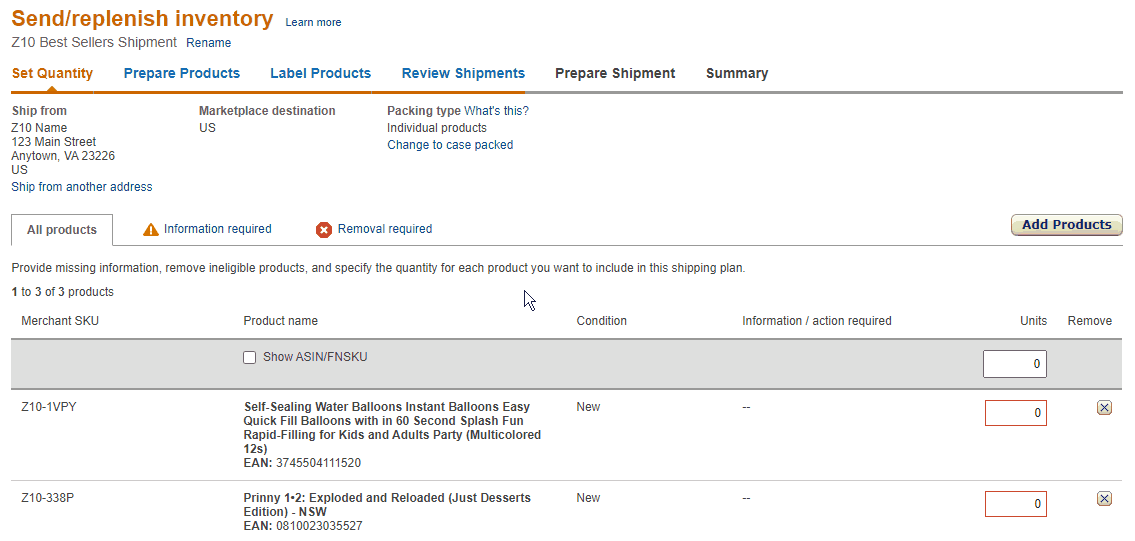Enable the Show ASIN/FNSKU checkbox

250,358
